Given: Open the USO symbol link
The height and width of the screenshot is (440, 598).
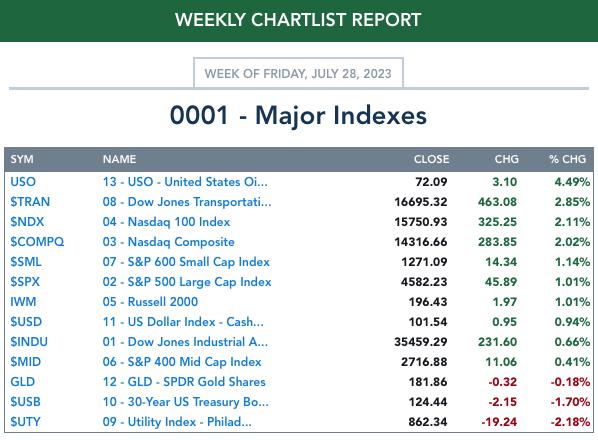Looking at the screenshot, I should pos(23,182).
